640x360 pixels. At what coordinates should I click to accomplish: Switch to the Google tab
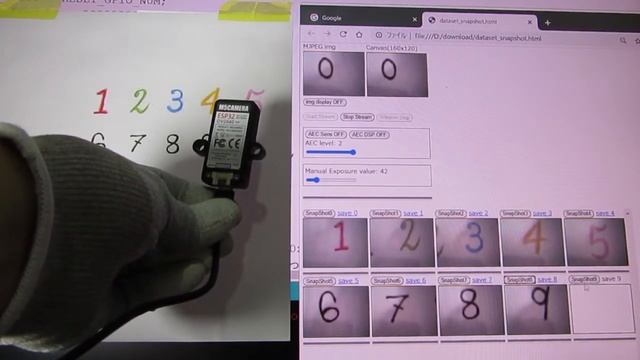tap(363, 18)
